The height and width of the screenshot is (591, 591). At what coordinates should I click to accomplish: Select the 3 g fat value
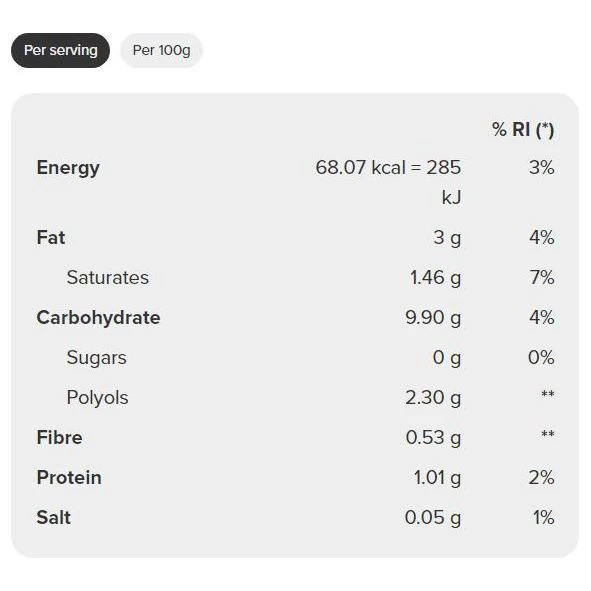(447, 238)
